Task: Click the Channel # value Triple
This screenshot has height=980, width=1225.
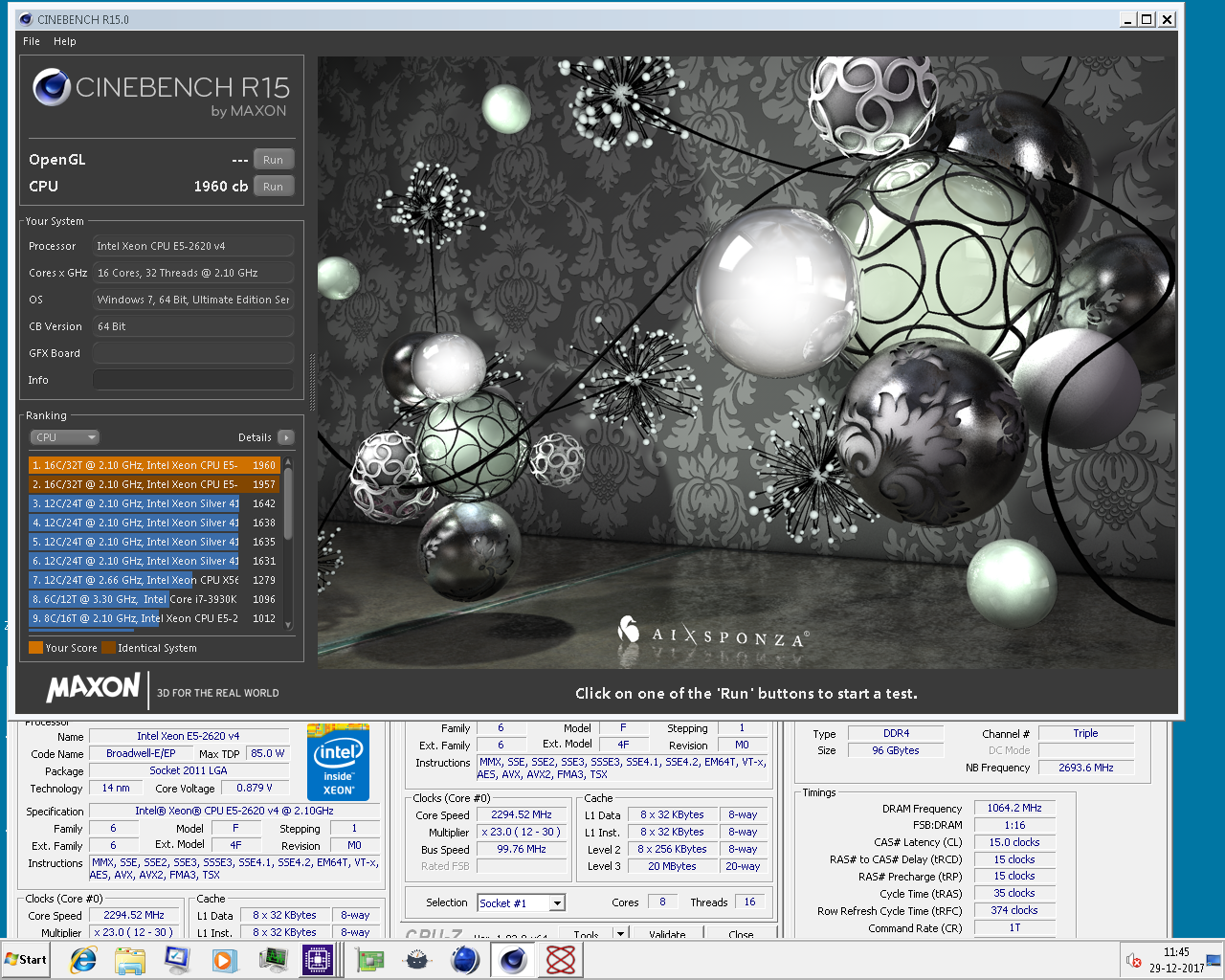Action: point(1085,733)
